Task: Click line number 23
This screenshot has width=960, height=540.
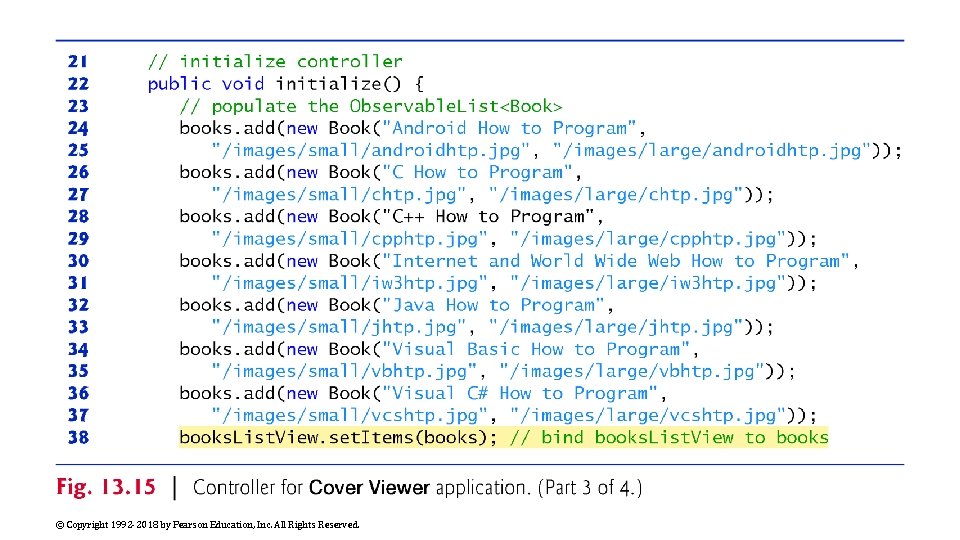Action: click(78, 106)
